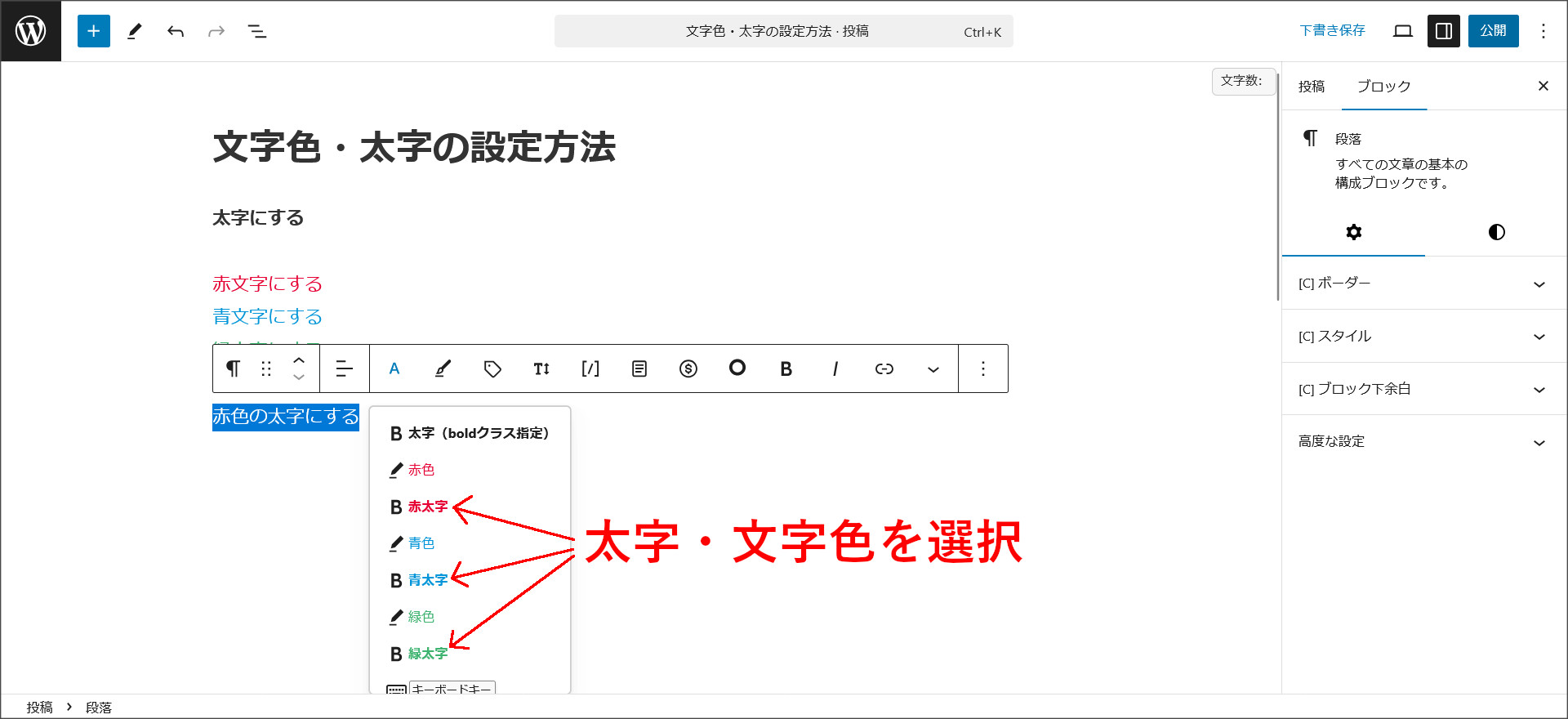Click the selected 赤色の太字にする text
Screen dimensions: 1568x719
click(x=286, y=417)
